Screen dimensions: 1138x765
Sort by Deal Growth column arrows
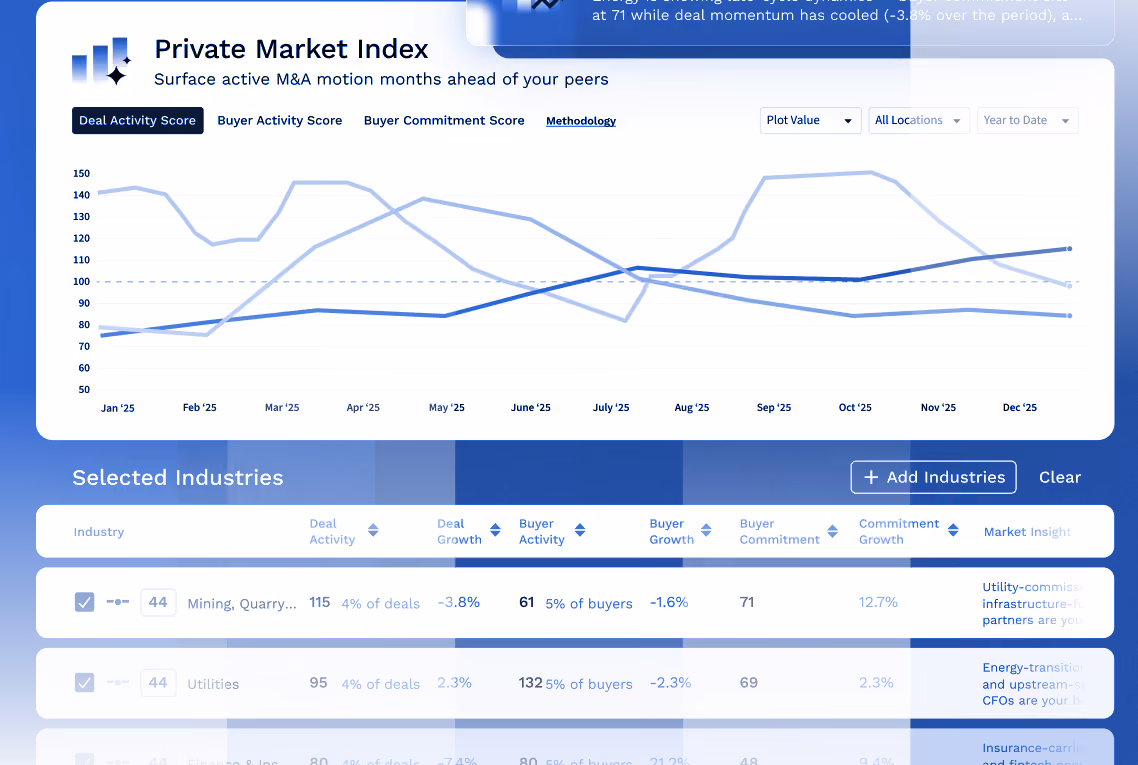495,531
